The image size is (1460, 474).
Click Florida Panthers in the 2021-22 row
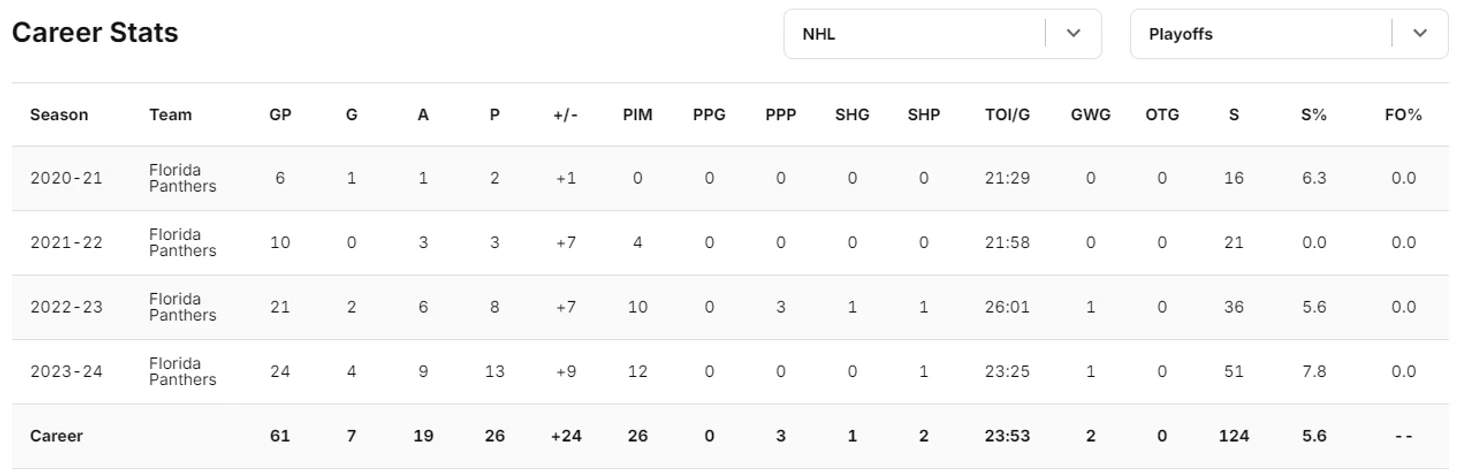tap(182, 243)
